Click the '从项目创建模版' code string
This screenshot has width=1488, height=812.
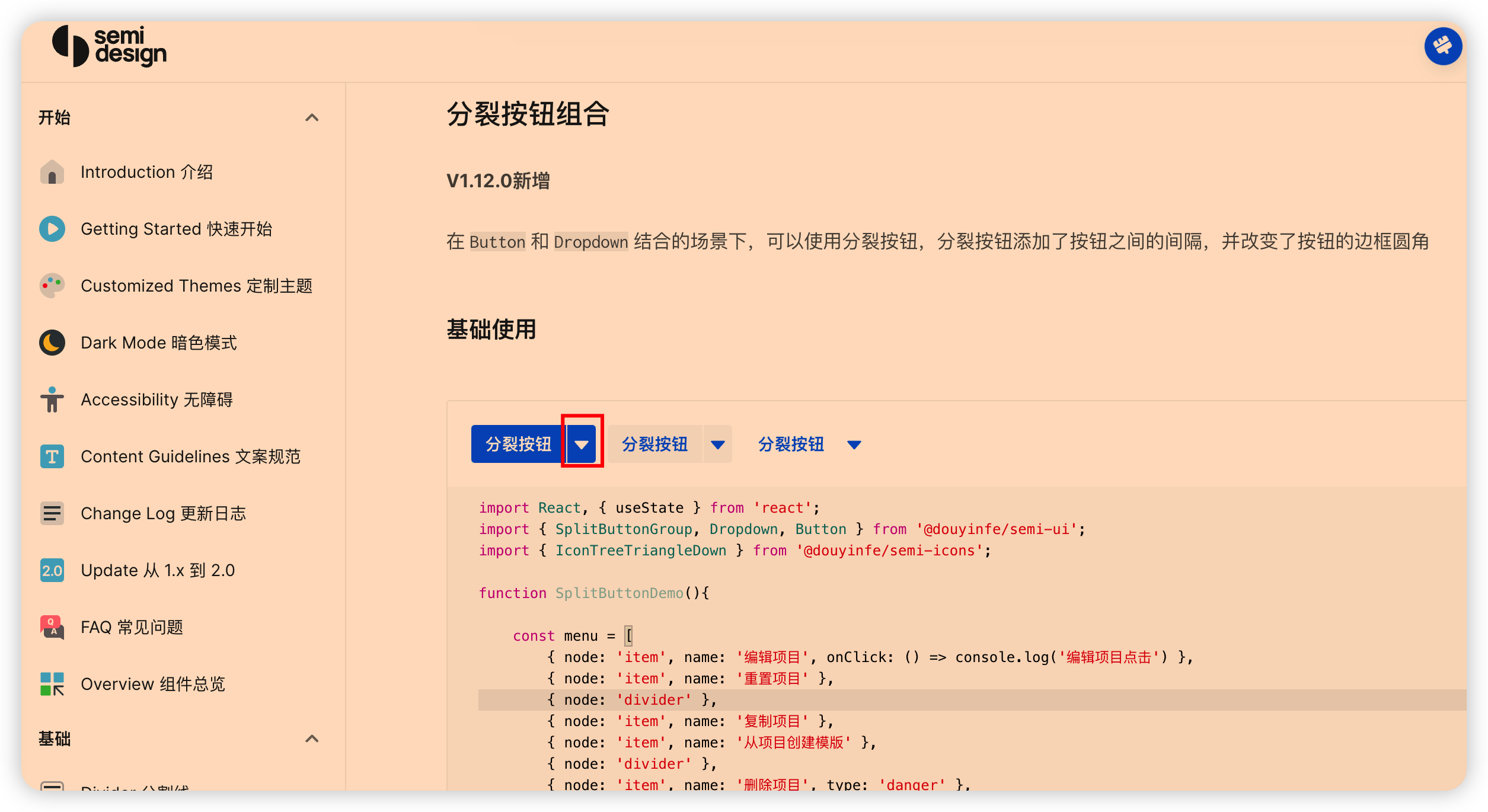point(793,743)
